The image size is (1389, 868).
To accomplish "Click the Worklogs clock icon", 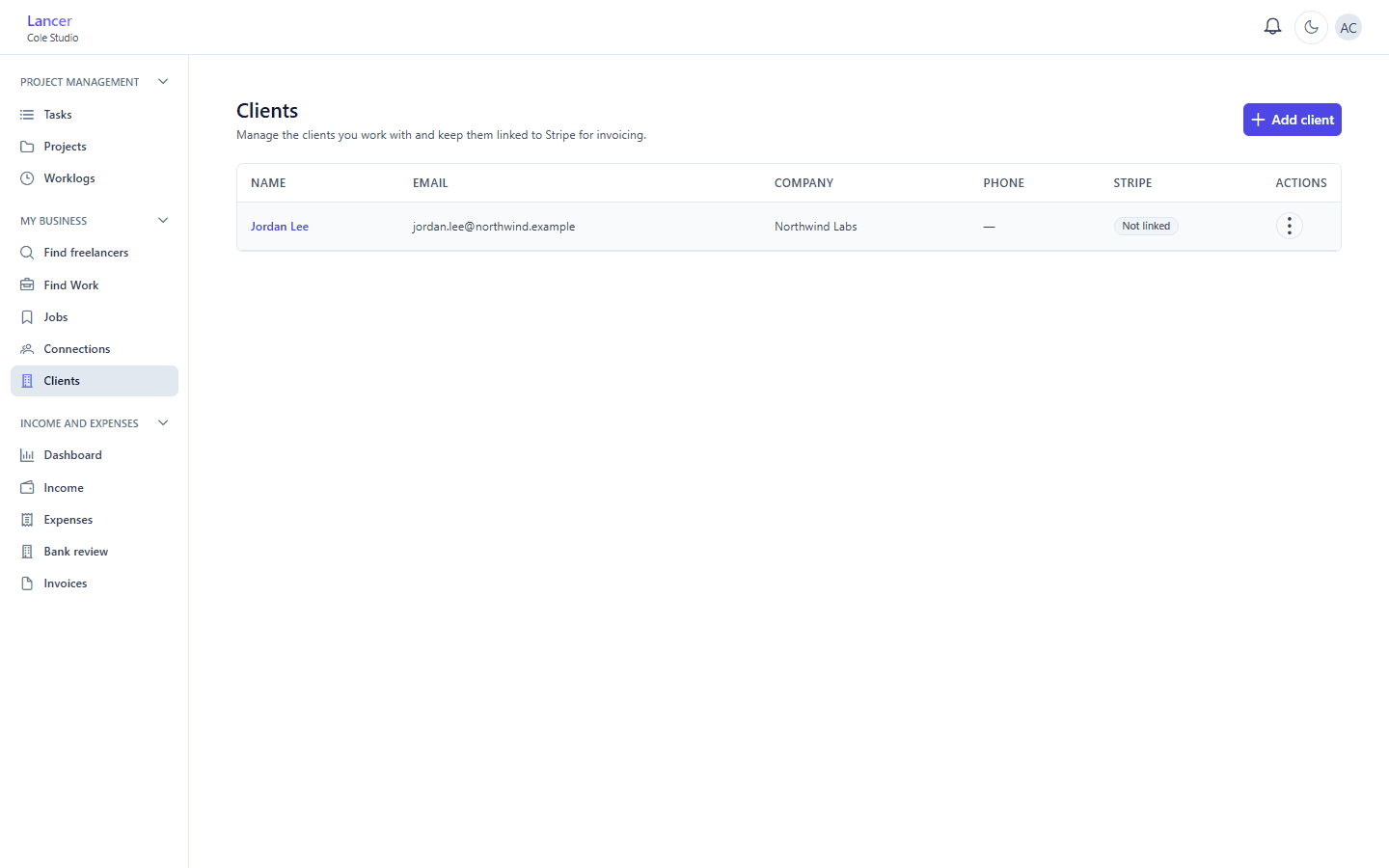I will click(27, 178).
